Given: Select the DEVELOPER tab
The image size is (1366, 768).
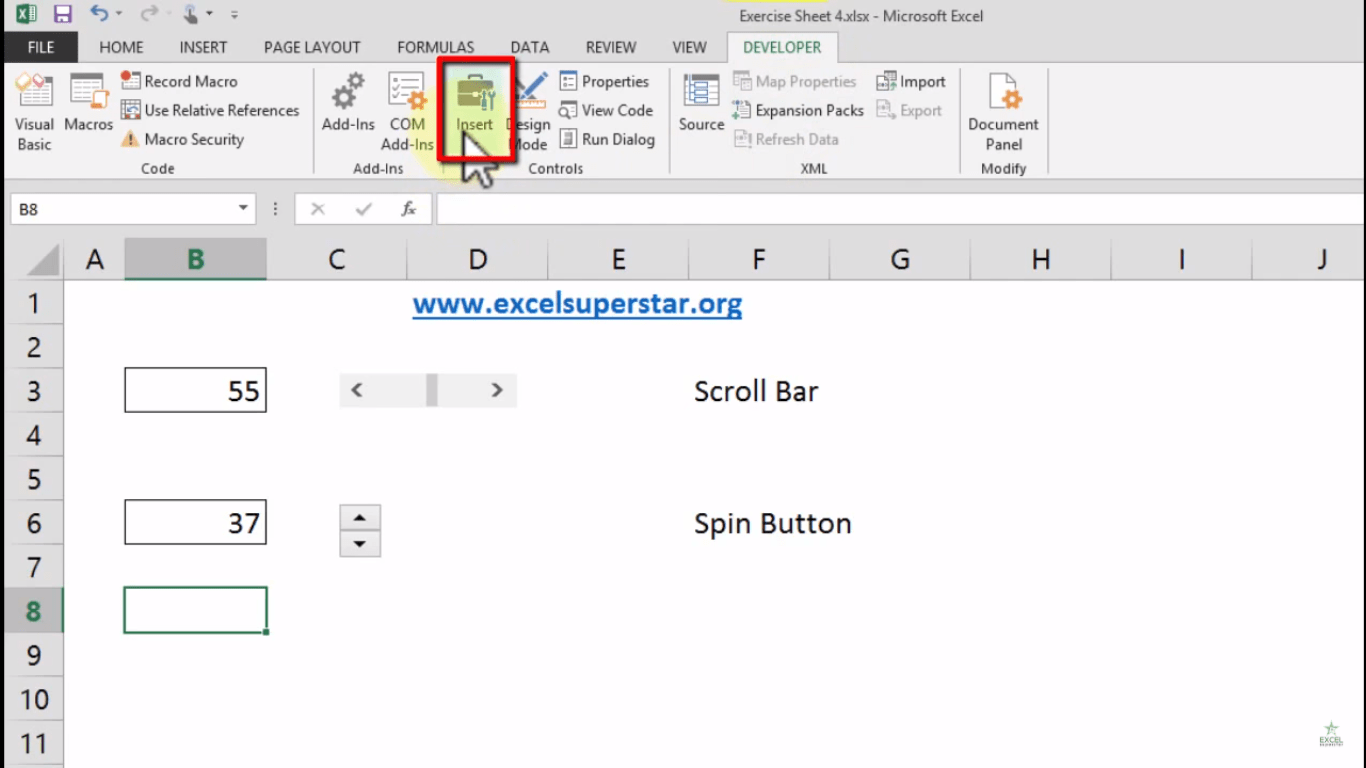Looking at the screenshot, I should 782,47.
